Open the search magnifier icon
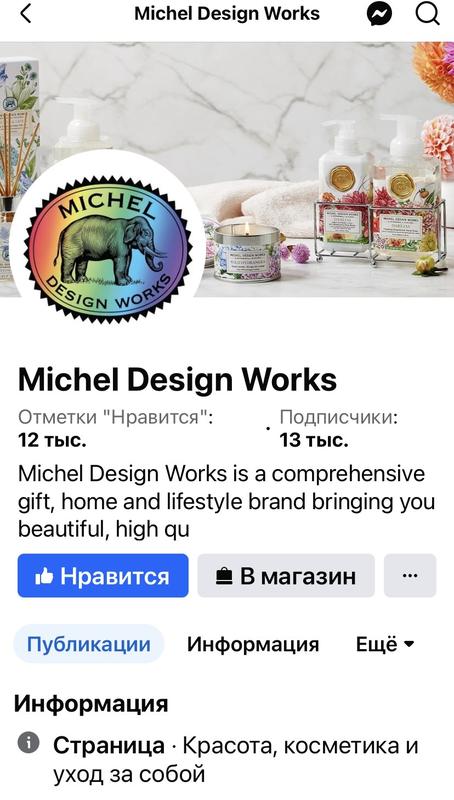The height and width of the screenshot is (800, 454). [427, 14]
